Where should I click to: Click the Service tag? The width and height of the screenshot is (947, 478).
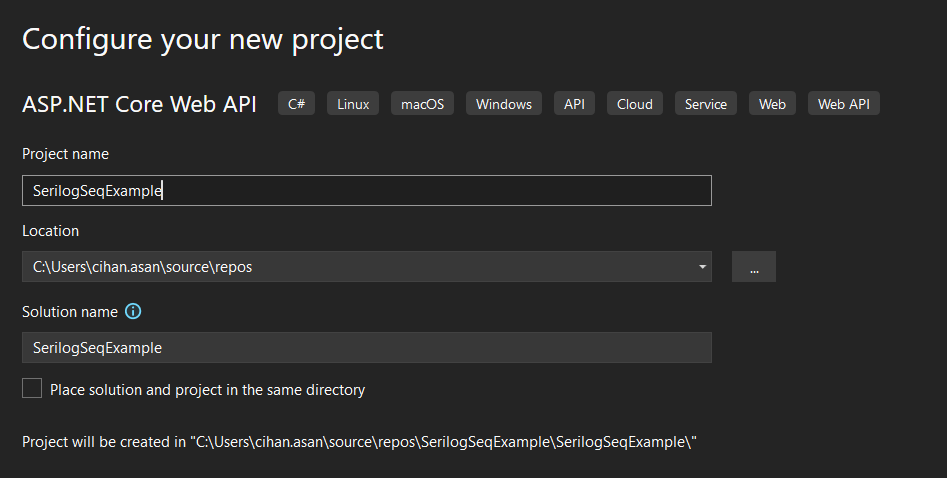(706, 104)
